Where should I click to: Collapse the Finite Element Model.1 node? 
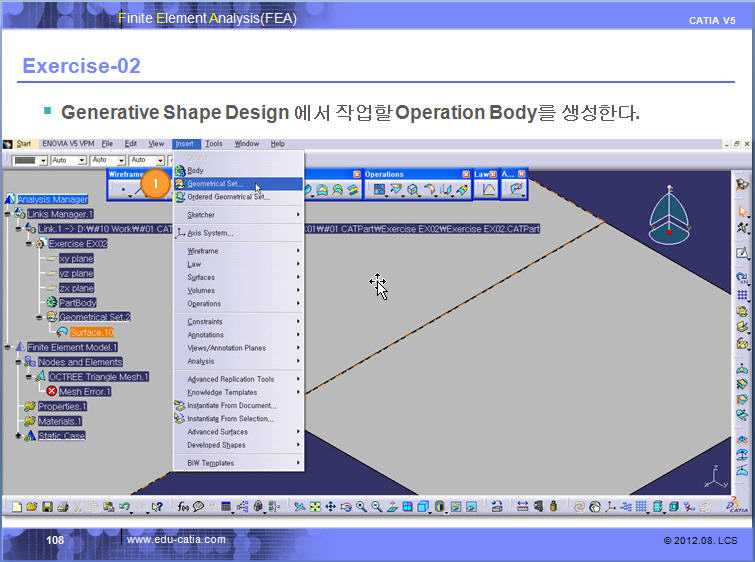pyautogui.click(x=8, y=347)
